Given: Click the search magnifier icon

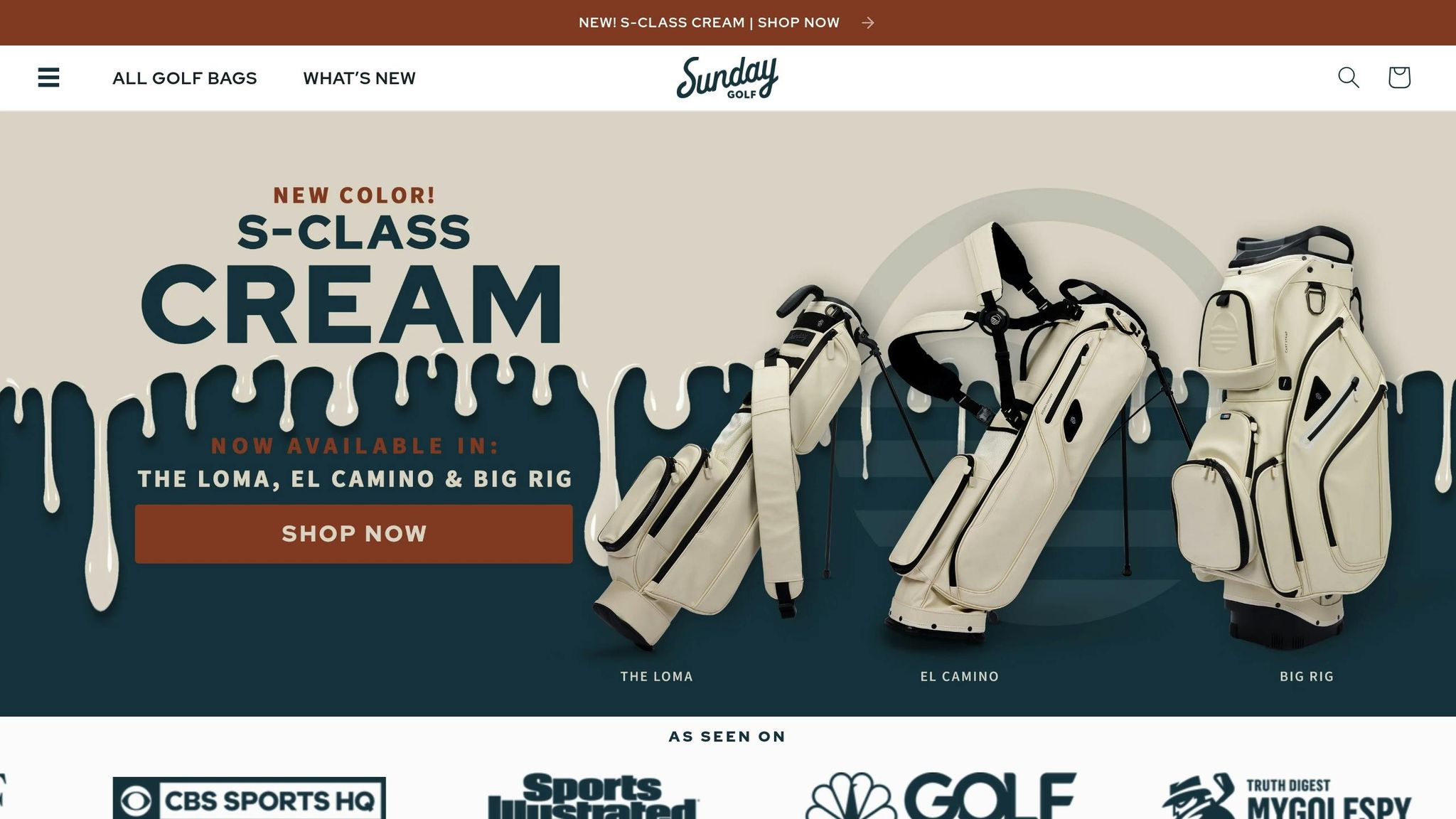Looking at the screenshot, I should (x=1349, y=77).
